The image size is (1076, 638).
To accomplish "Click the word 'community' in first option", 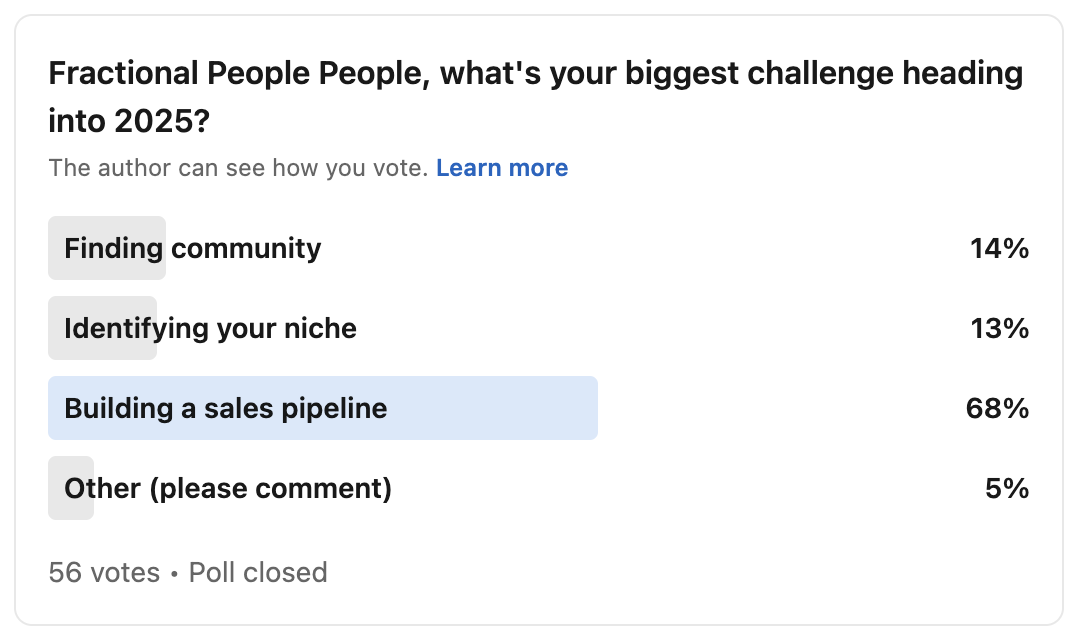I will (246, 248).
